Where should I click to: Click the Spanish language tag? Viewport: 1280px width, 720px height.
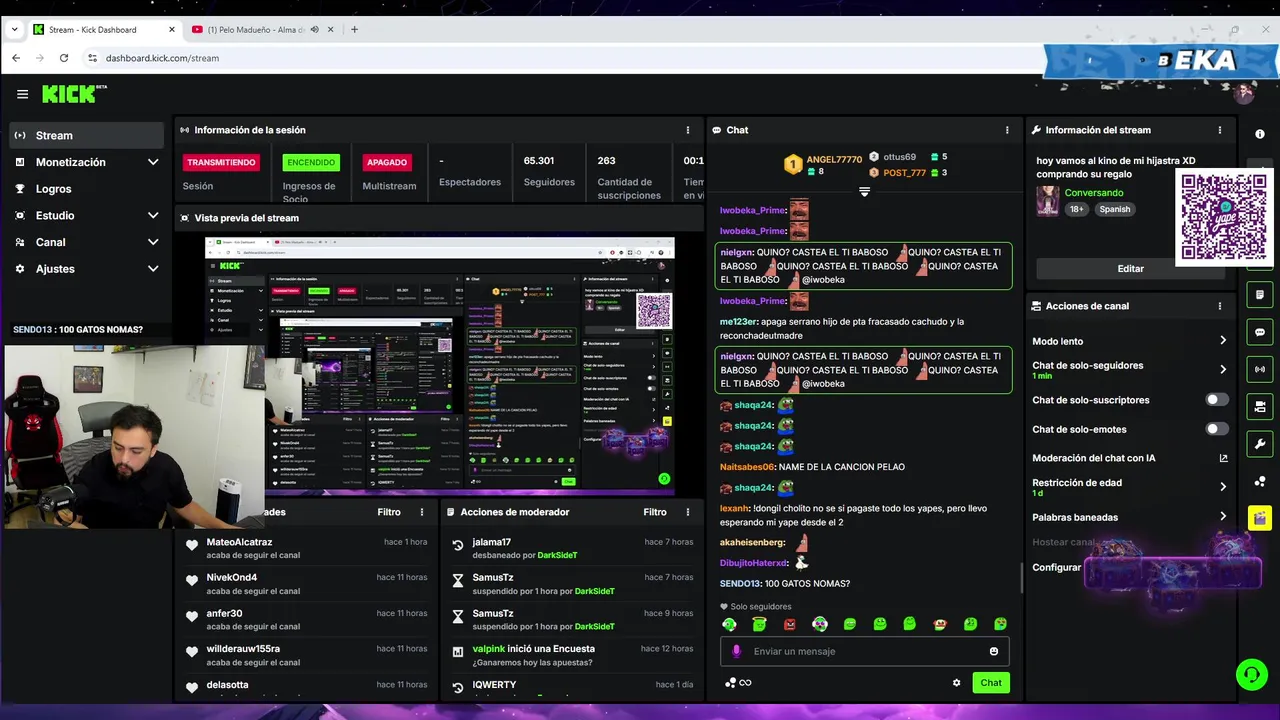(x=1114, y=209)
